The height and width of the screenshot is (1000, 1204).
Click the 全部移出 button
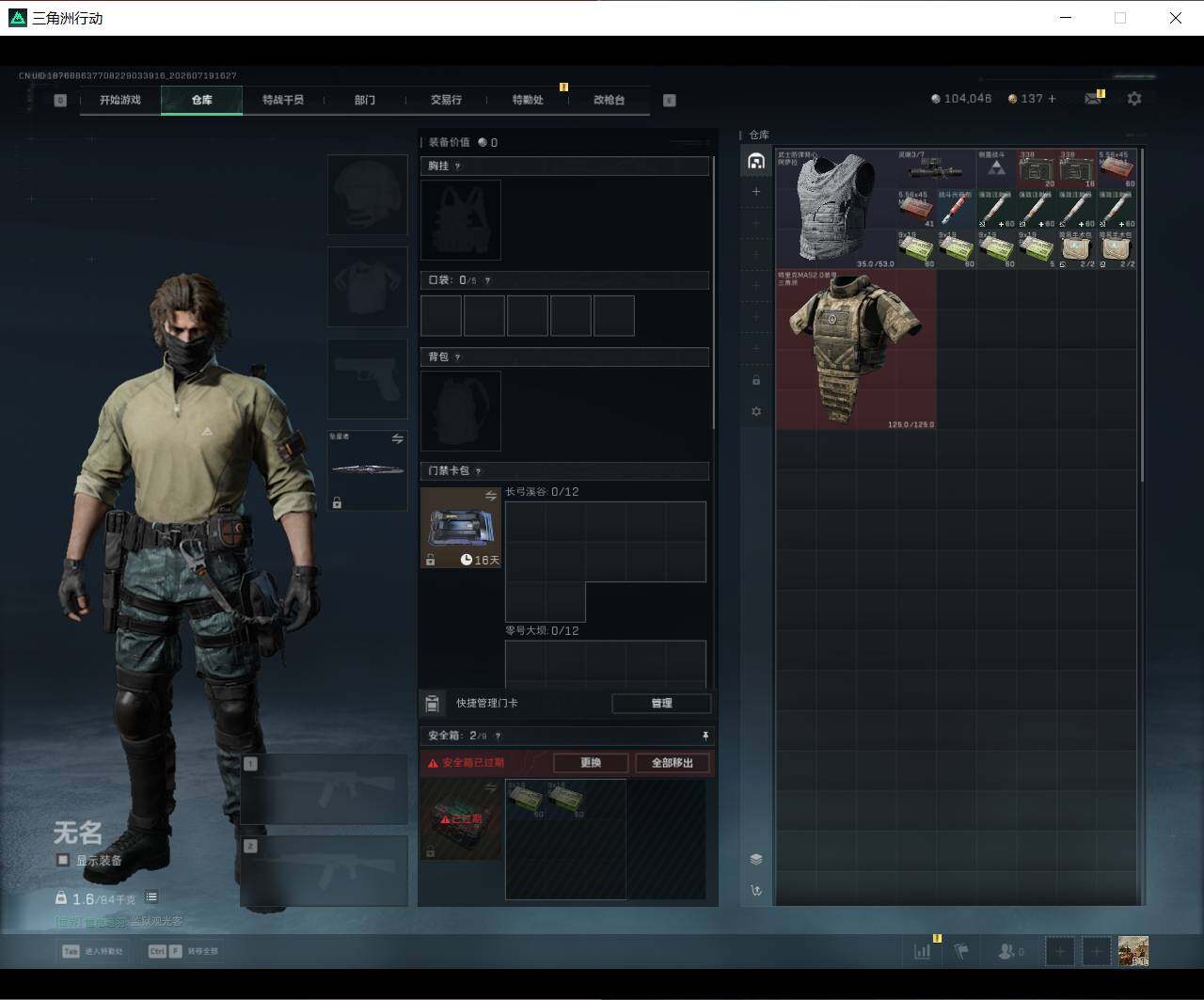point(673,763)
